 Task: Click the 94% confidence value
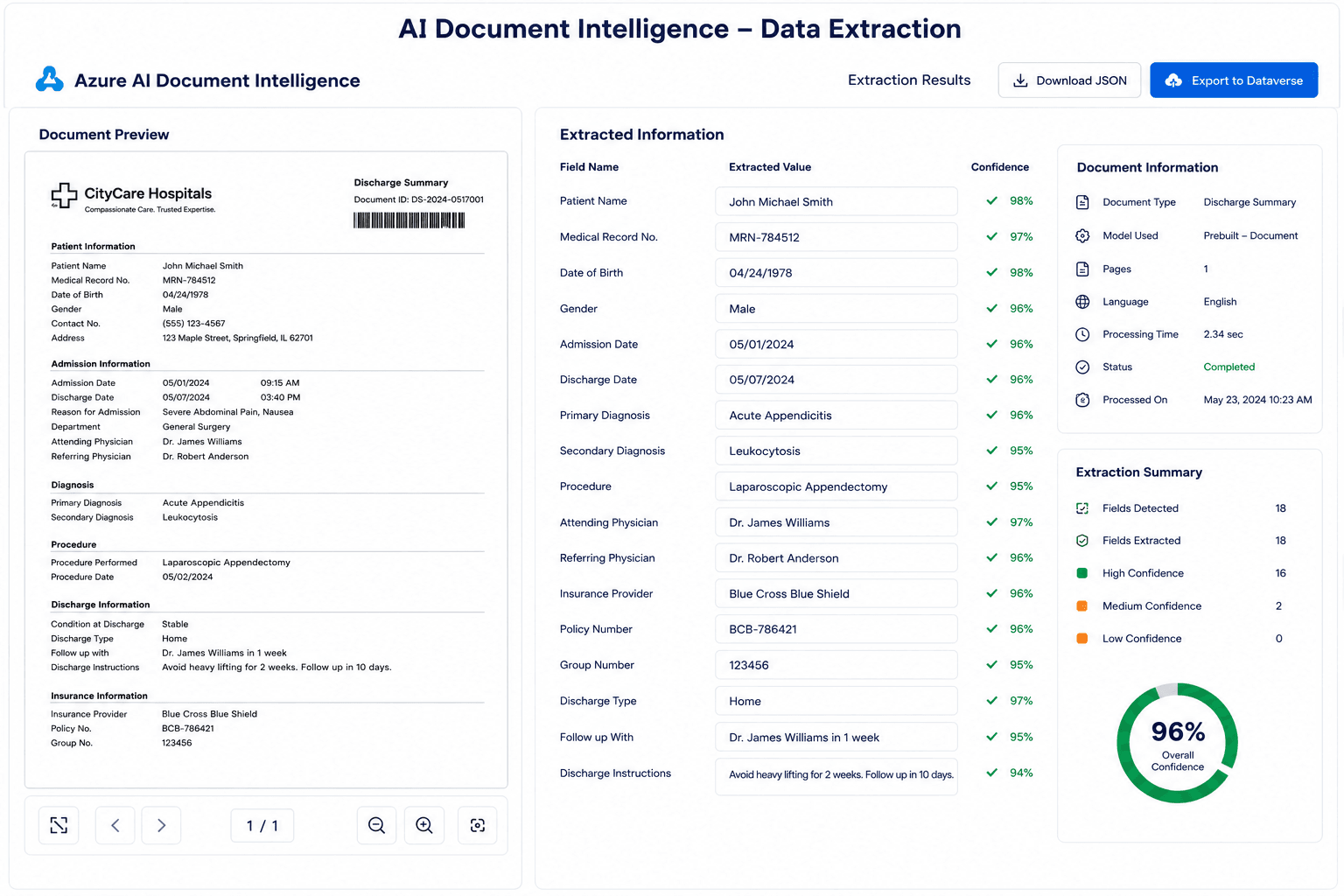[1021, 773]
